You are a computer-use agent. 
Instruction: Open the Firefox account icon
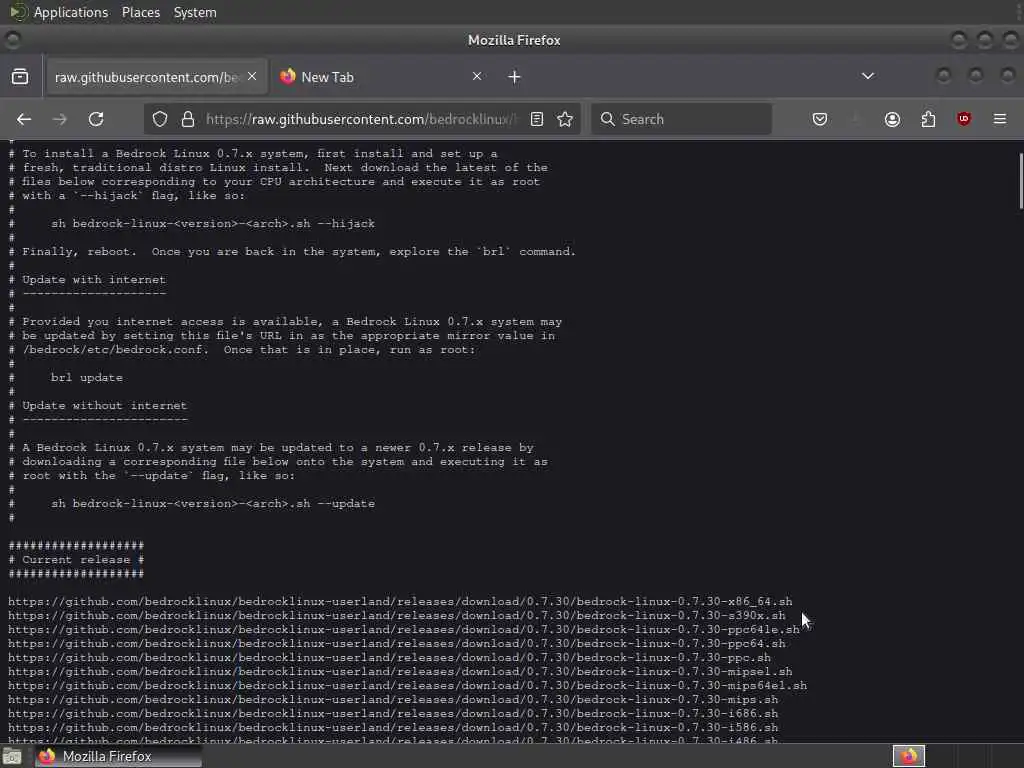[x=892, y=119]
